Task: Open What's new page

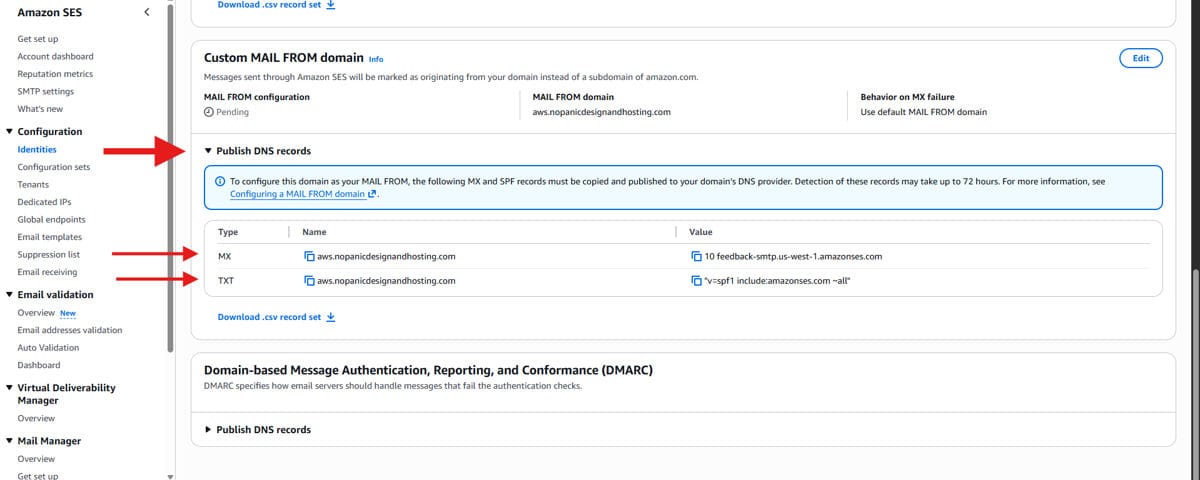Action: 40,109
